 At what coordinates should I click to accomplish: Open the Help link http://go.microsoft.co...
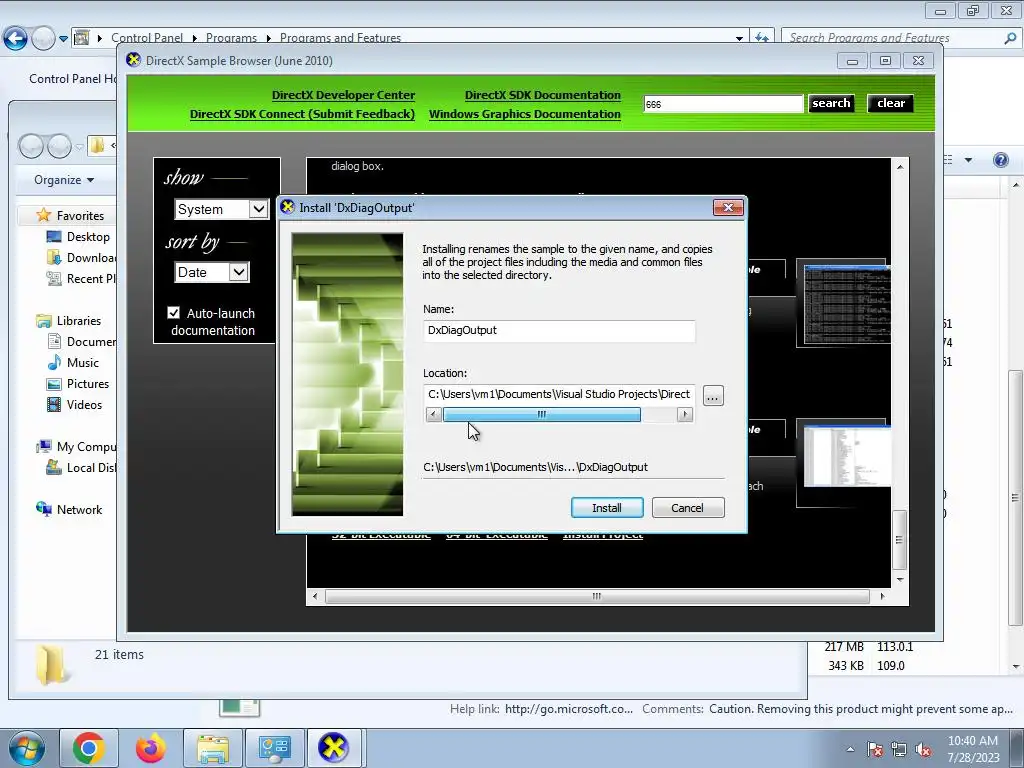tap(569, 709)
